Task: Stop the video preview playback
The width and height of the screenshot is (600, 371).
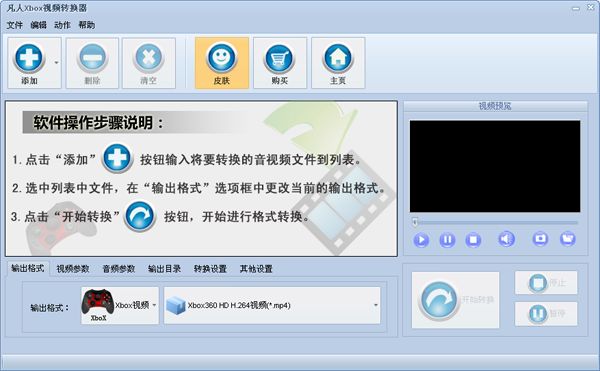Action: [473, 240]
